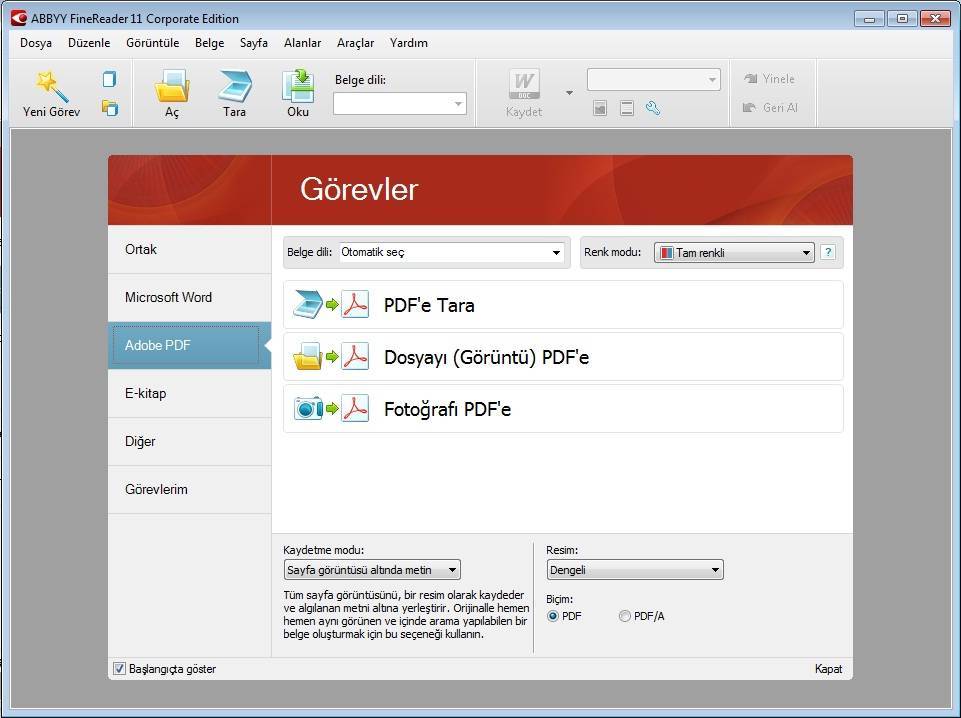Switch to the E-kitap tab
The image size is (961, 718).
(189, 393)
